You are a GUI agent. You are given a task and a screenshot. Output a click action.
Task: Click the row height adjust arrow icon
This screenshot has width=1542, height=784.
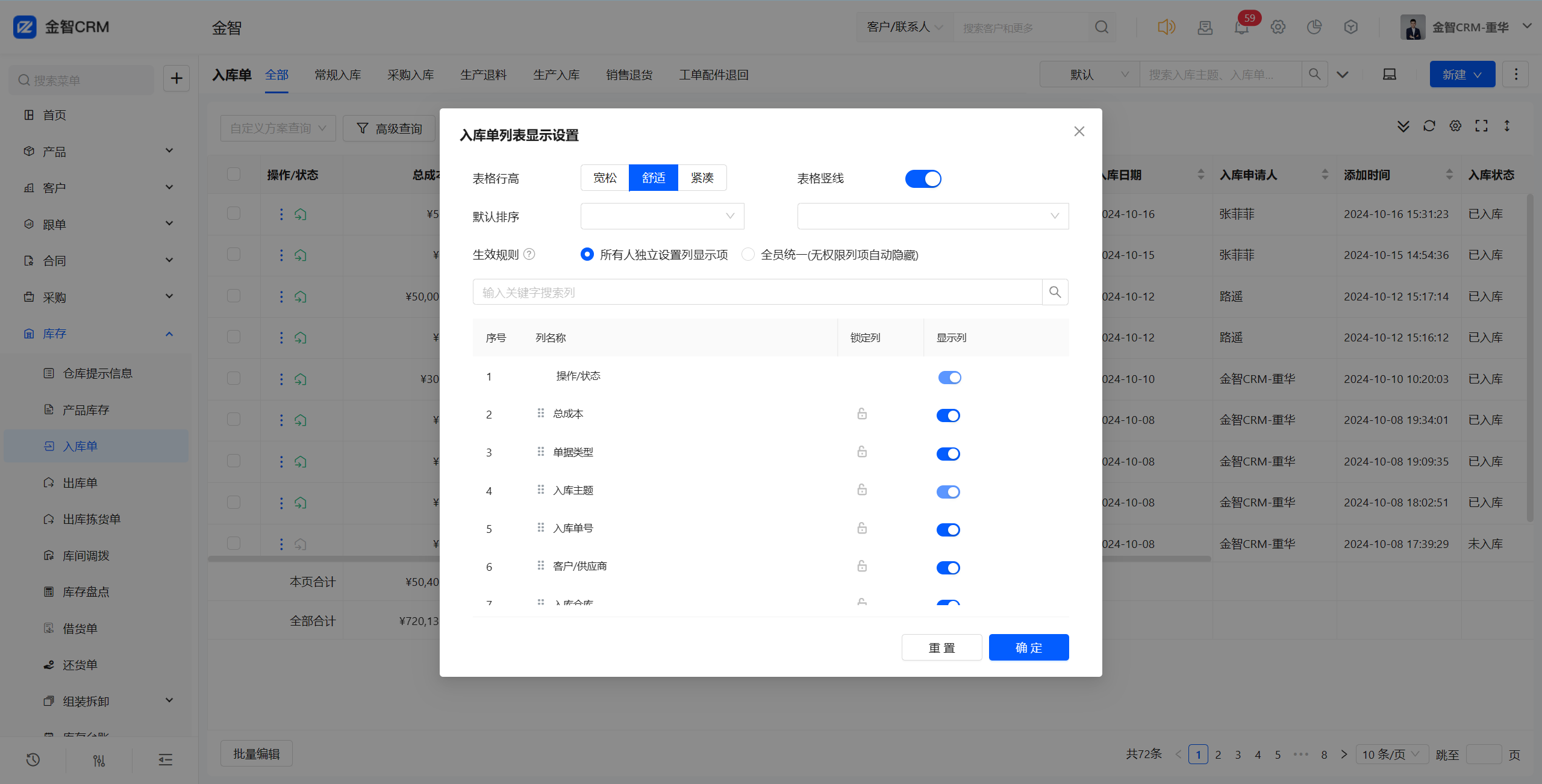click(x=1507, y=126)
